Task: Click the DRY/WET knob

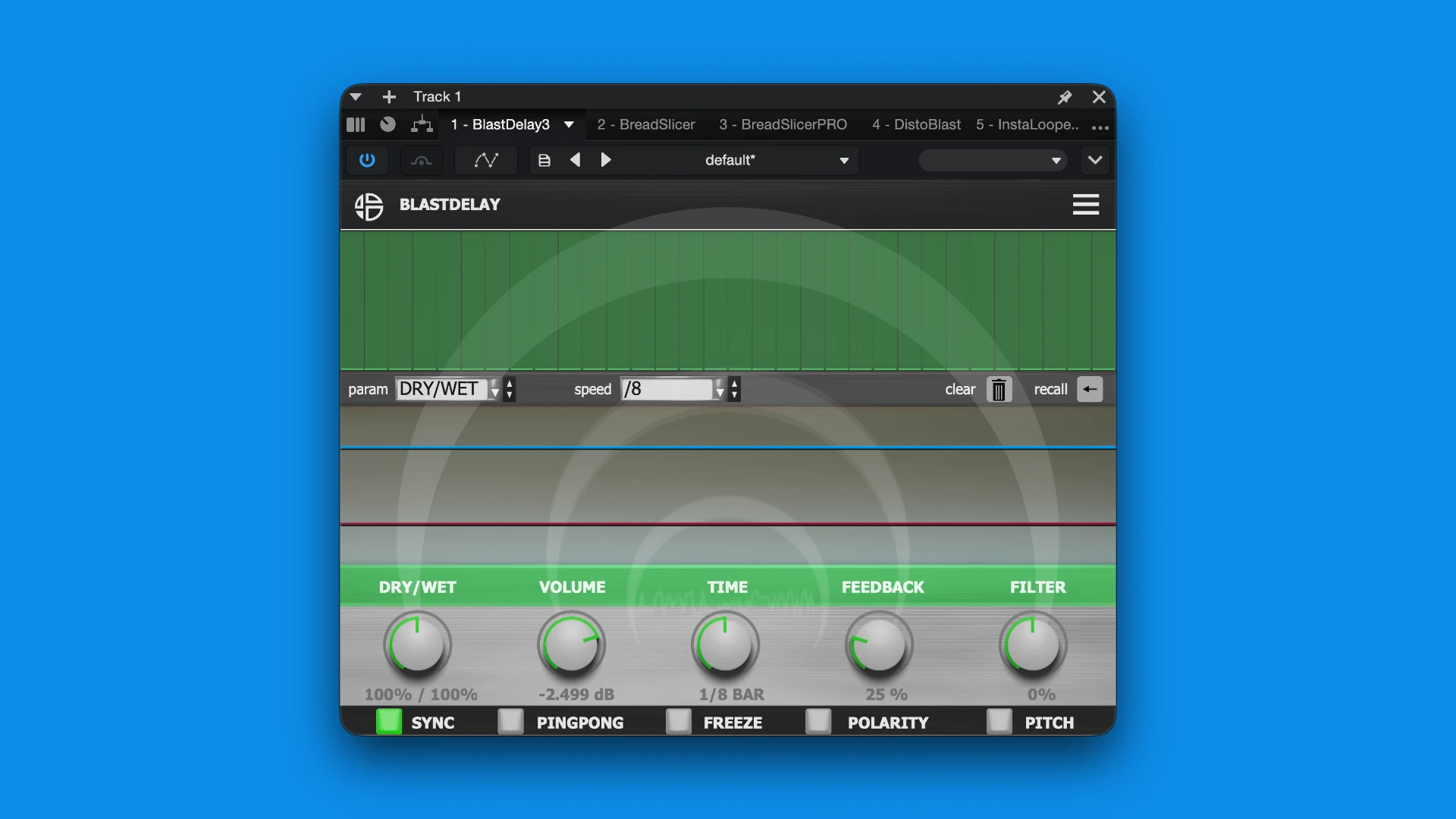Action: (x=417, y=645)
